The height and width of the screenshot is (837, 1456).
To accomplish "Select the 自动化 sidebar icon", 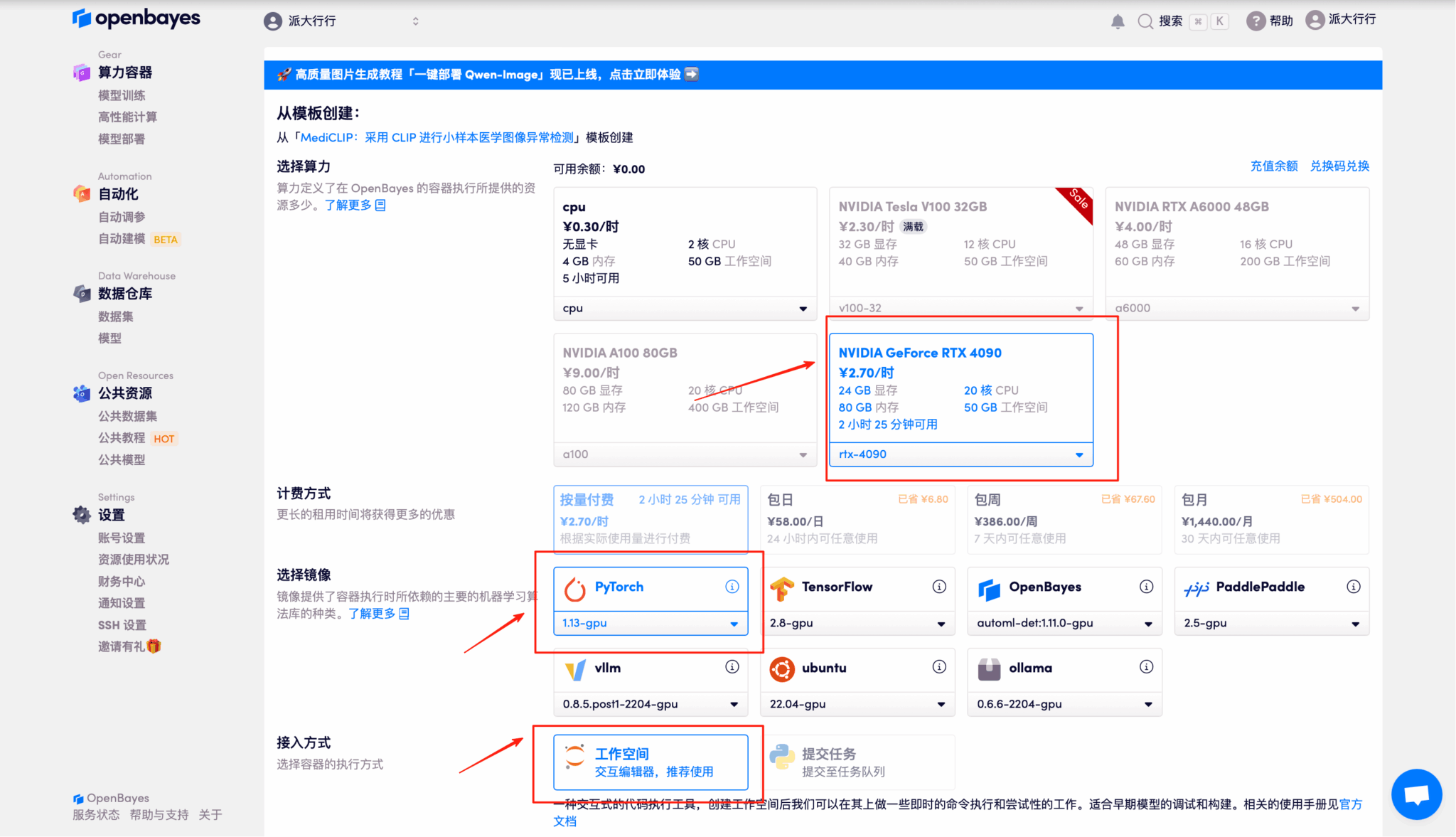I will pos(81,193).
